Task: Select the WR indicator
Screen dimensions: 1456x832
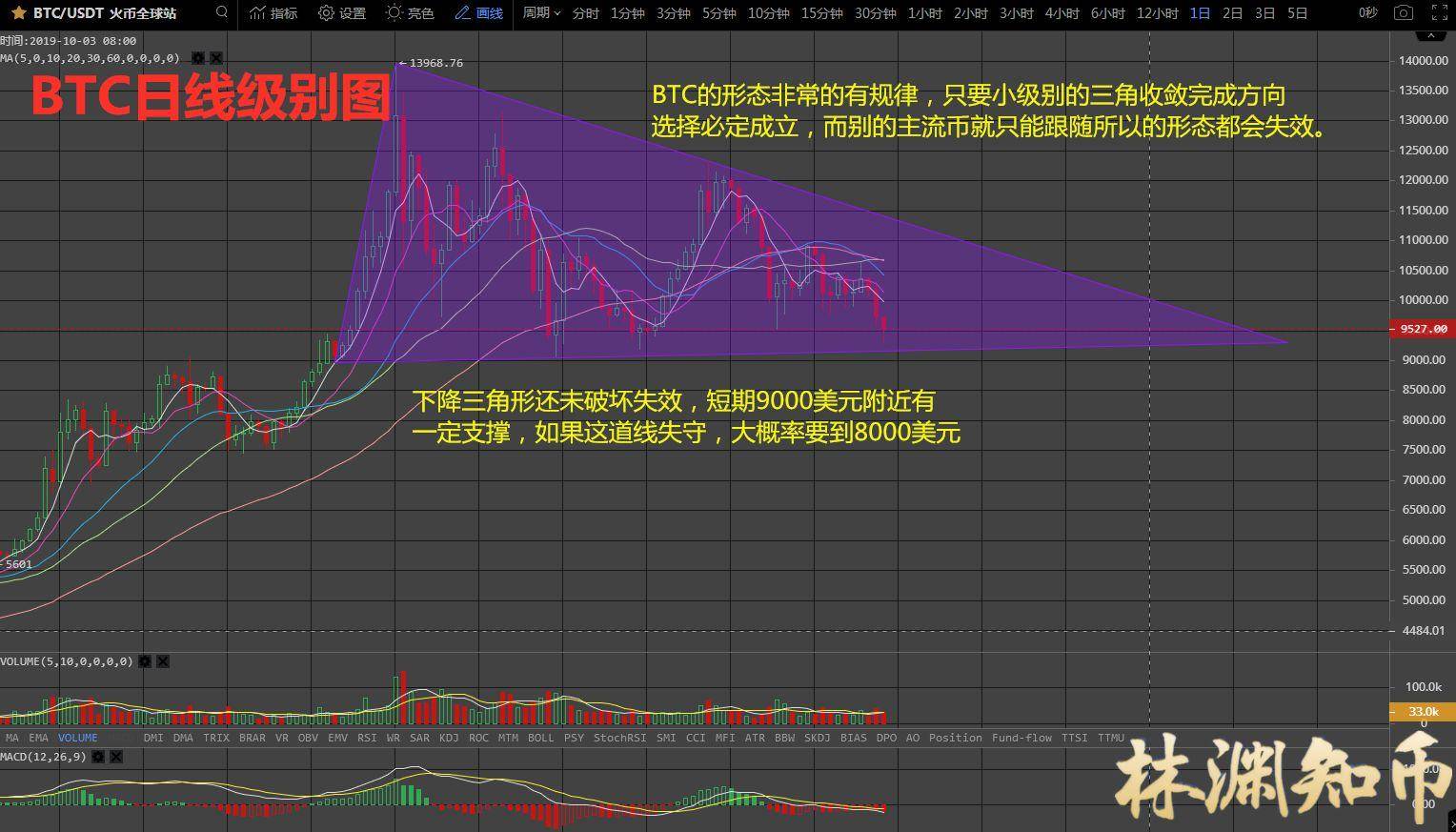Action: point(394,738)
